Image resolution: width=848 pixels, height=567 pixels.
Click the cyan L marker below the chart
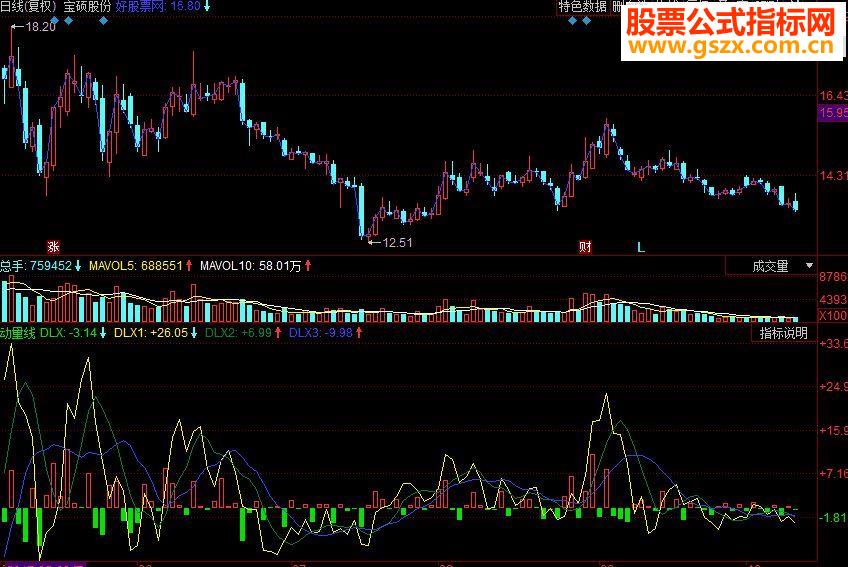641,247
